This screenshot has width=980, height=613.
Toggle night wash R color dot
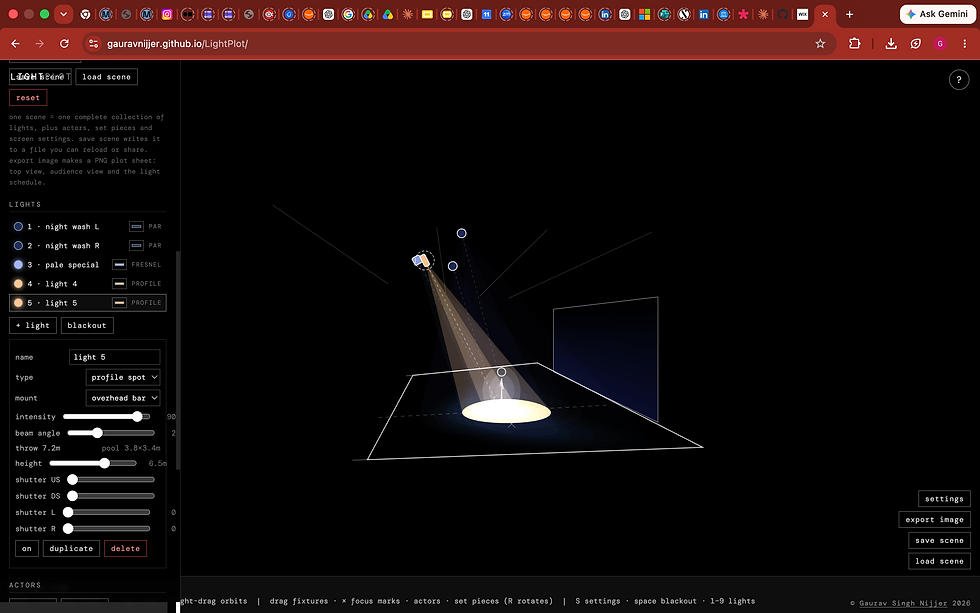pos(18,246)
